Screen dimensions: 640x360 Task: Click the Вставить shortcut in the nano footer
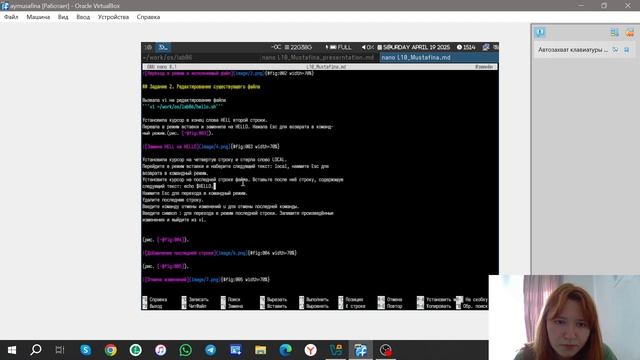[x=273, y=306]
